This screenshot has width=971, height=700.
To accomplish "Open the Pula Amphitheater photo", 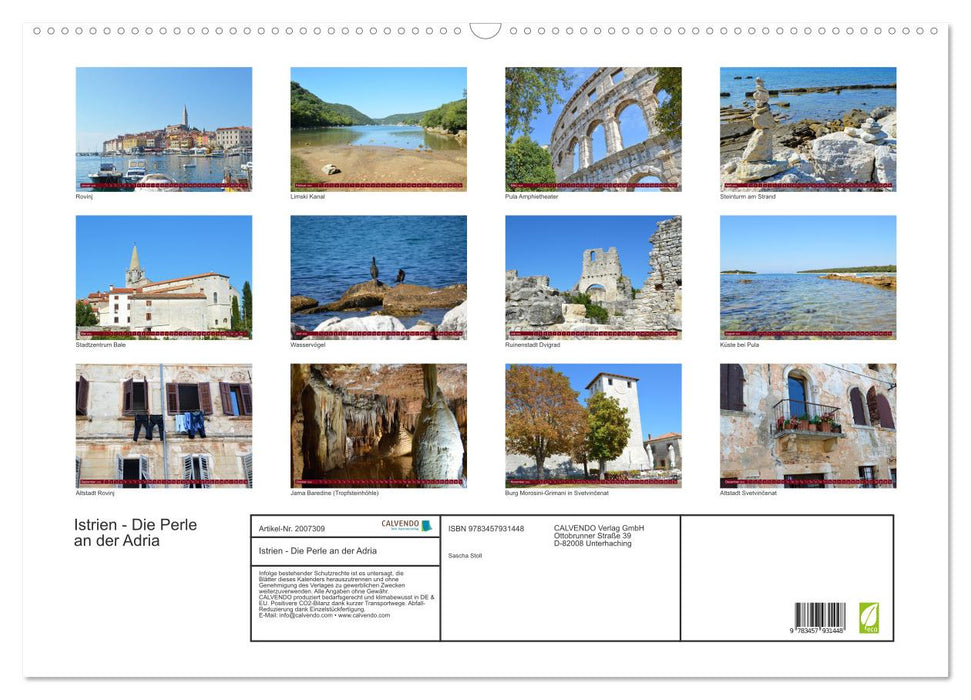I will 593,129.
